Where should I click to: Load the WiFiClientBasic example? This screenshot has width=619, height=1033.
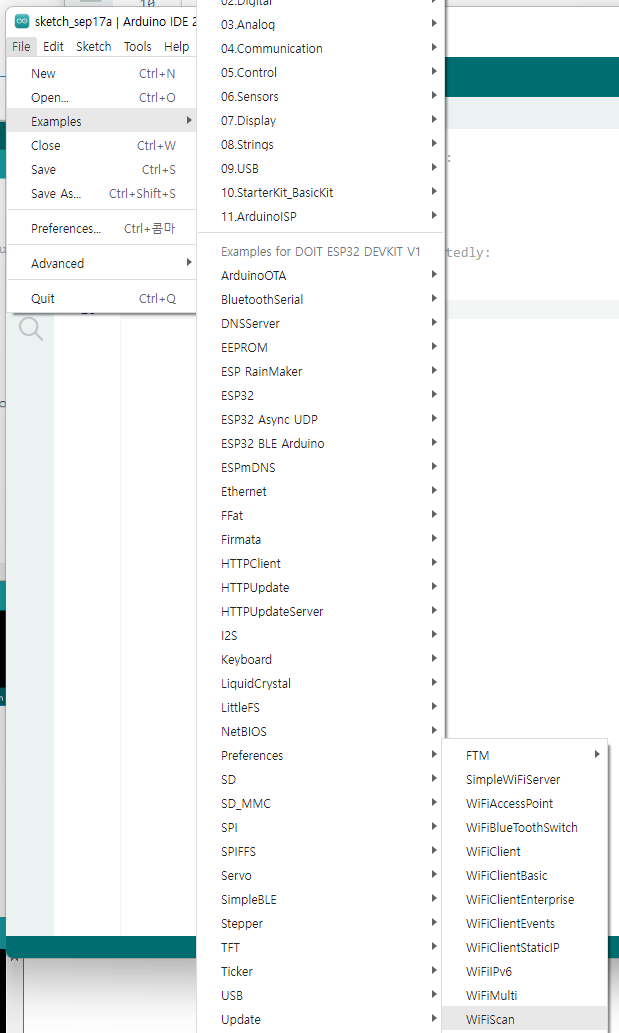point(525,876)
